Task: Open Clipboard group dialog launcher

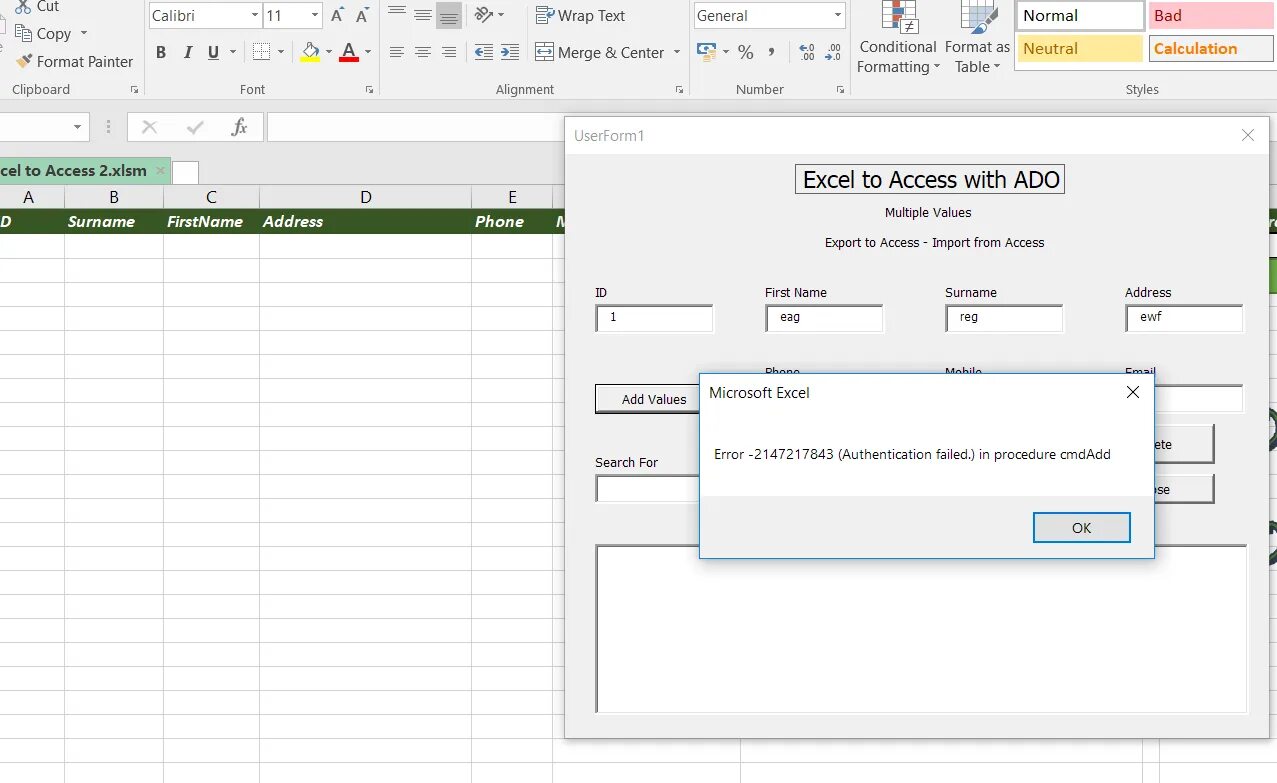Action: [134, 89]
